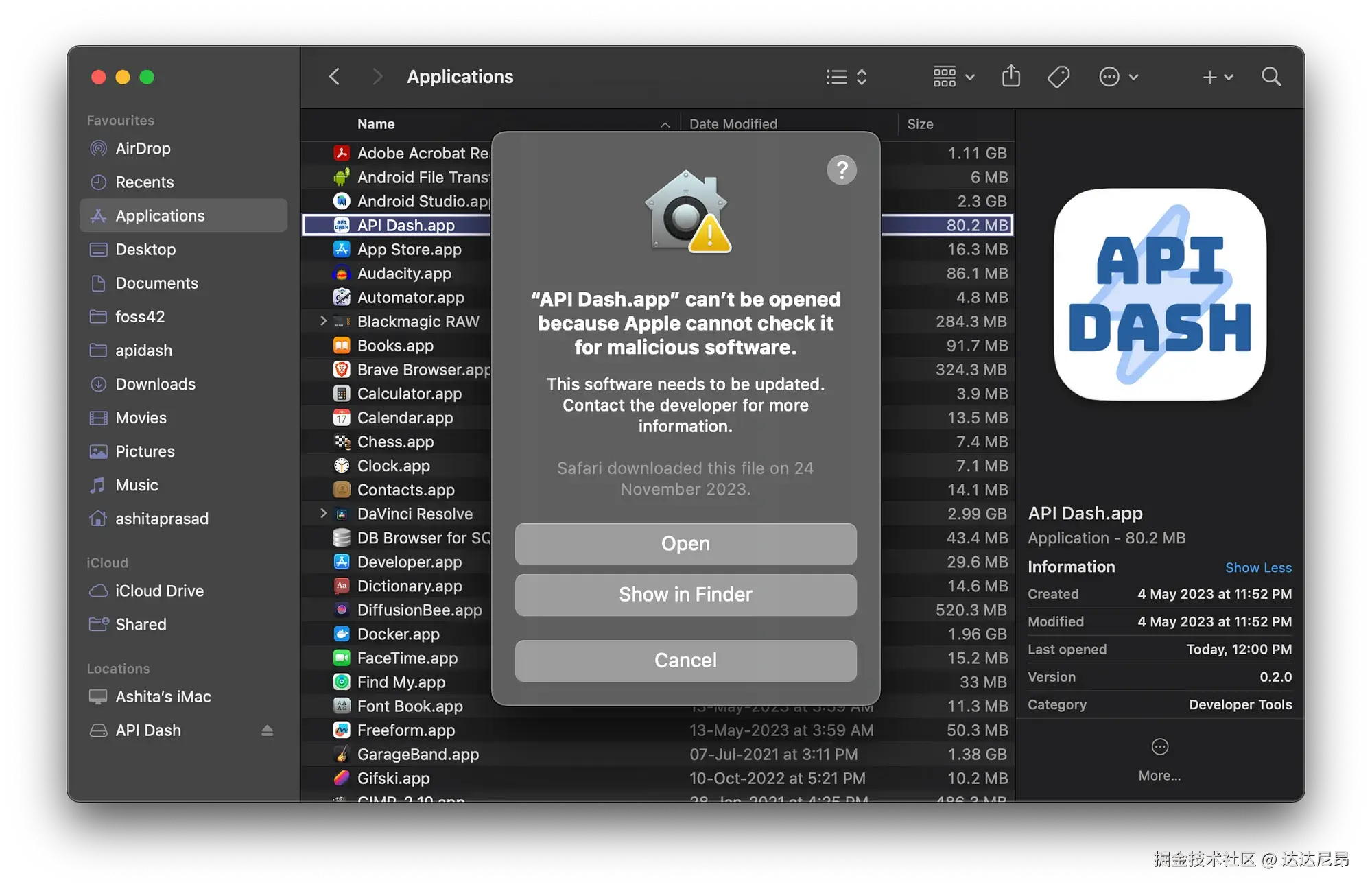Expand the DaVinci Resolve folder
Screen dimensions: 1372x891
point(323,513)
